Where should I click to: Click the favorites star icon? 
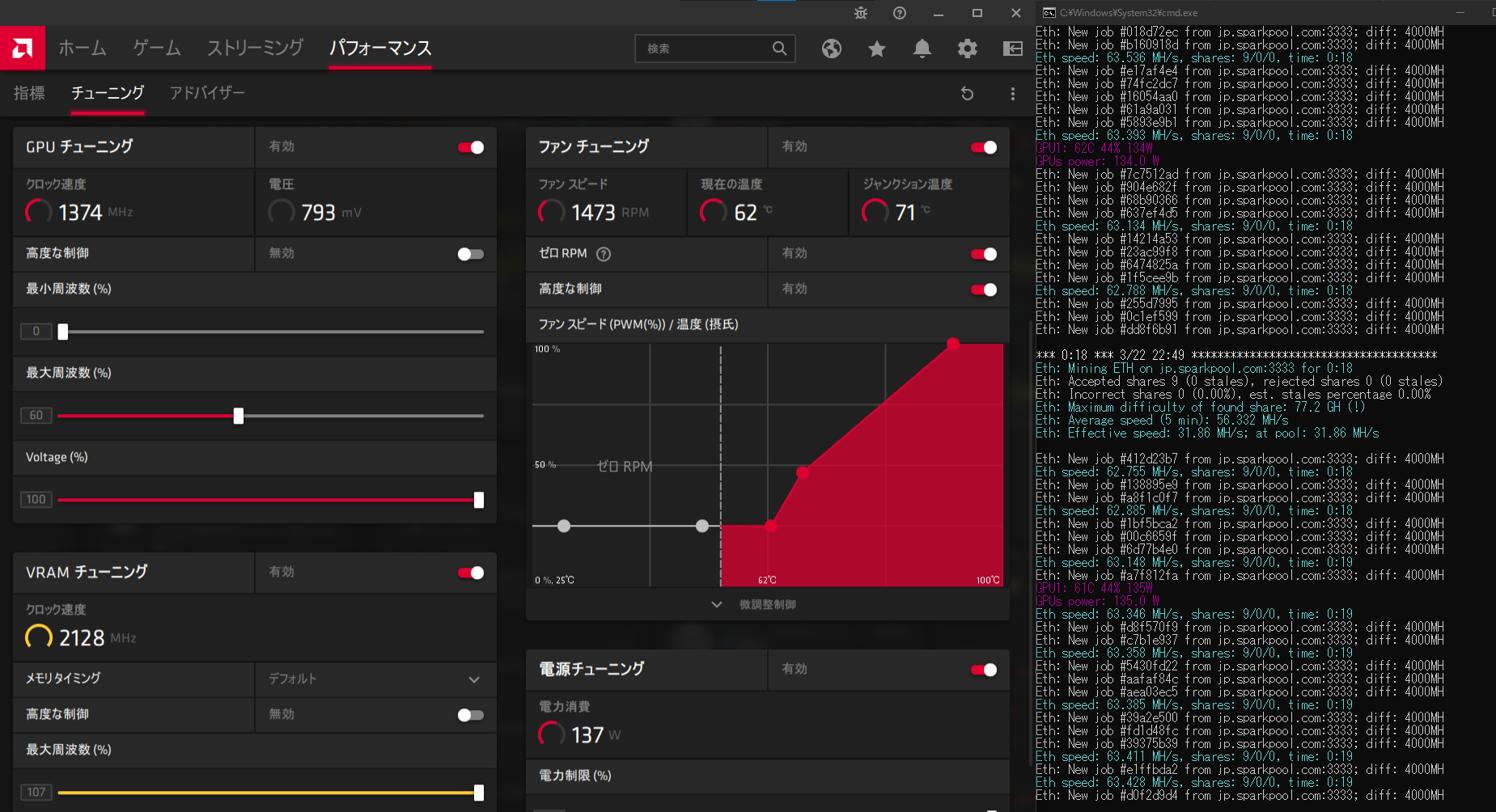876,49
